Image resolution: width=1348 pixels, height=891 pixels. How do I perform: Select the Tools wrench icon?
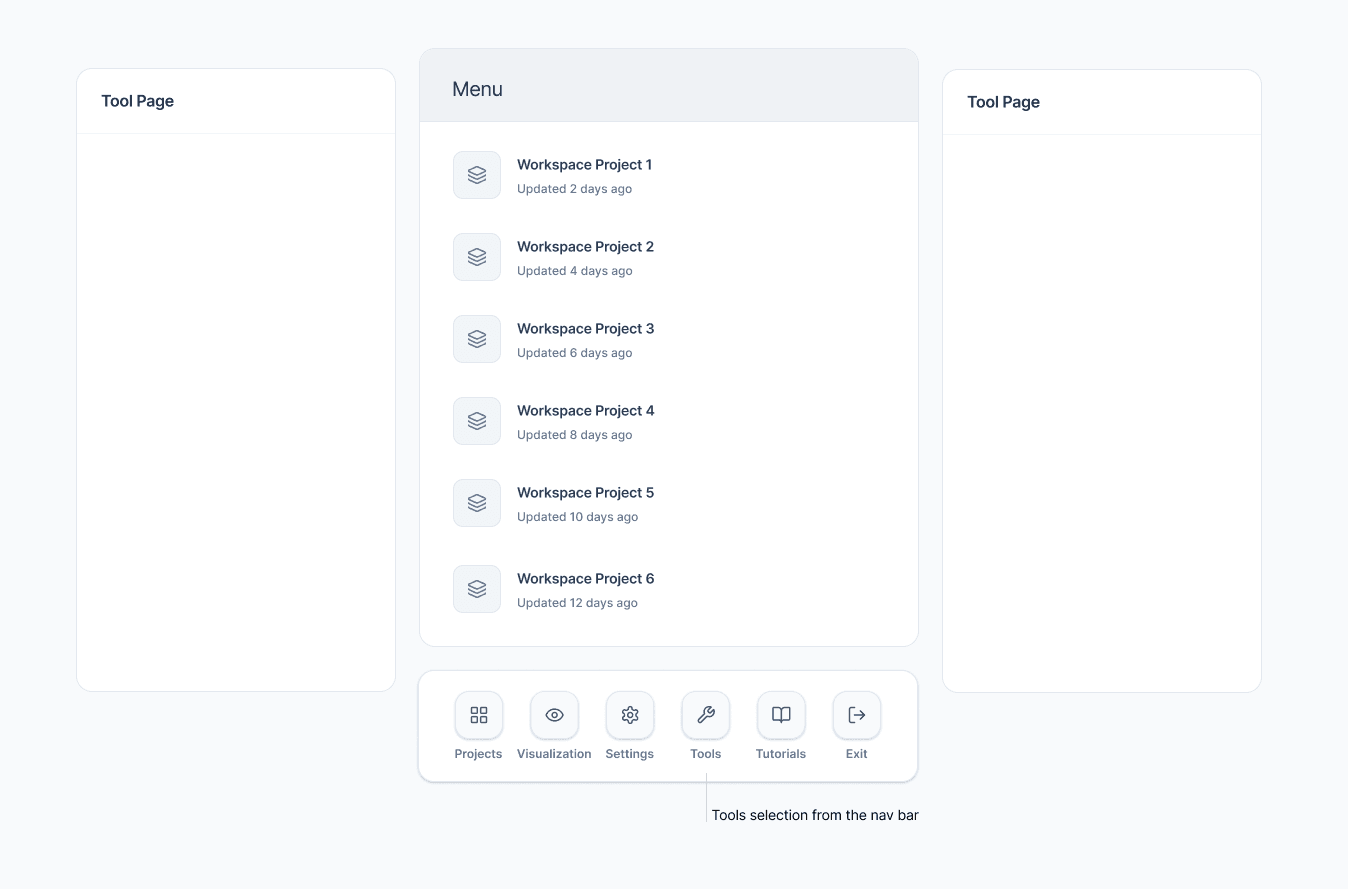[706, 715]
